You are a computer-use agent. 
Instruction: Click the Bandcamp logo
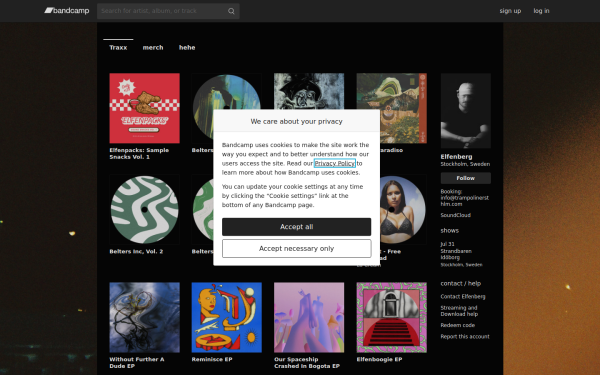67,11
